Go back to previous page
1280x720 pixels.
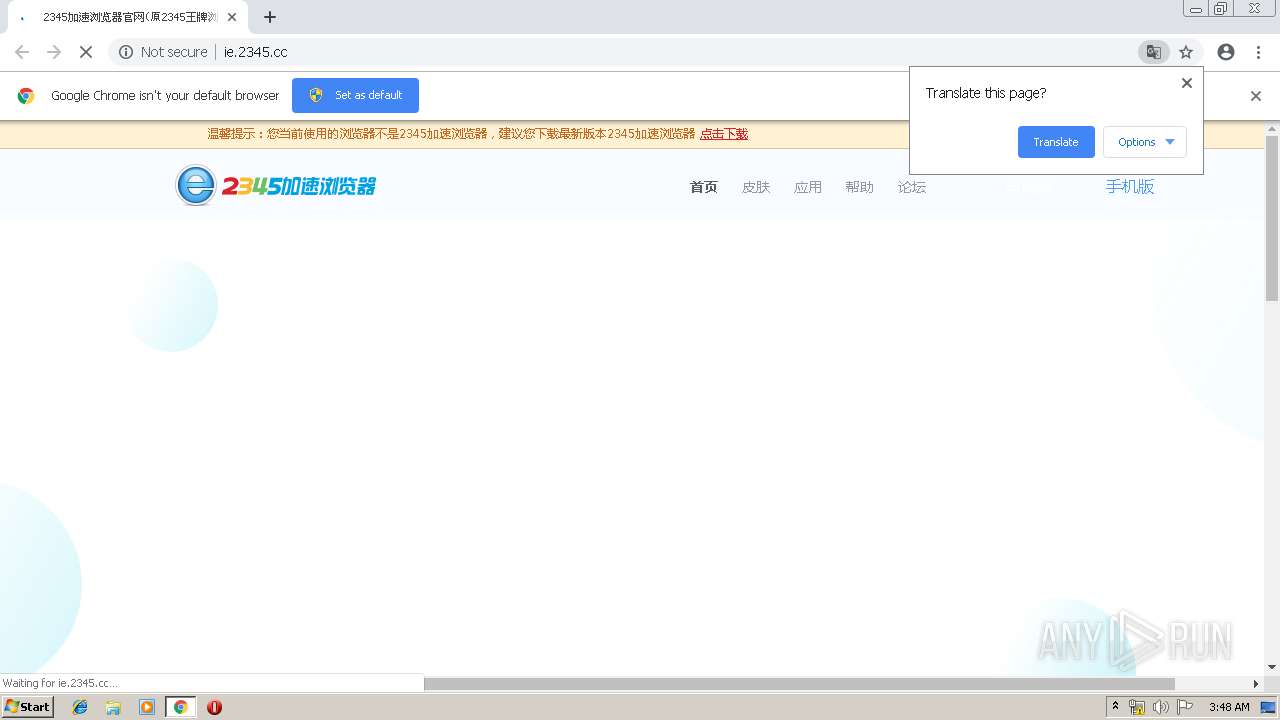point(22,52)
